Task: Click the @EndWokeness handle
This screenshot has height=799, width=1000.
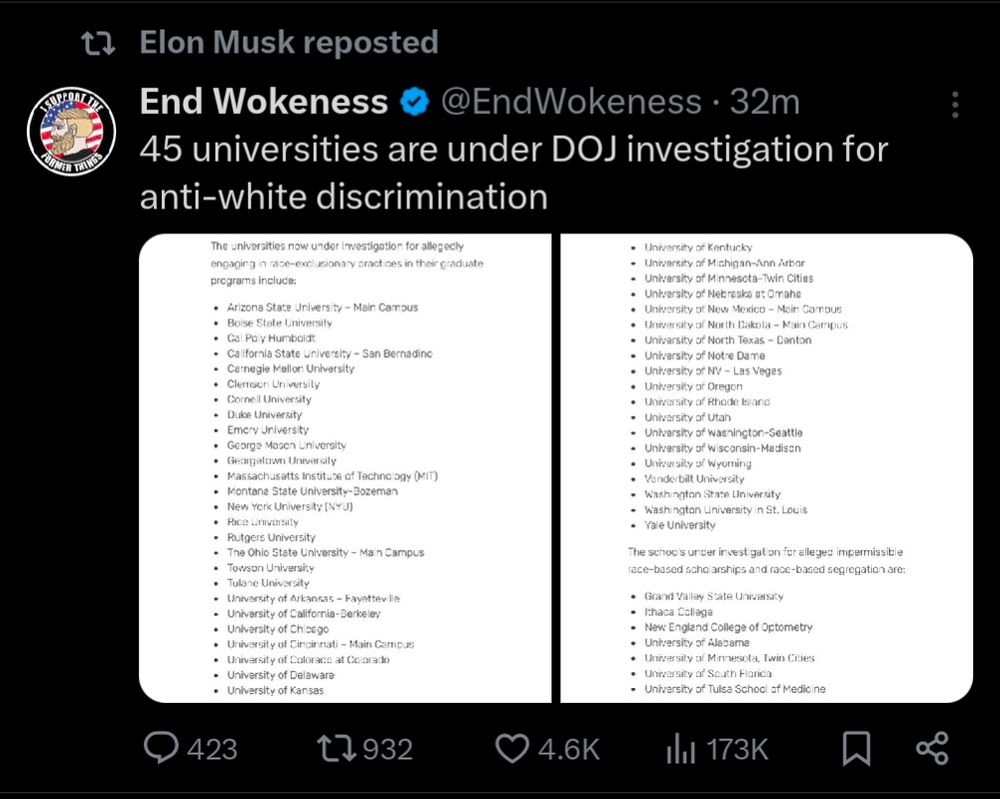Action: [571, 101]
